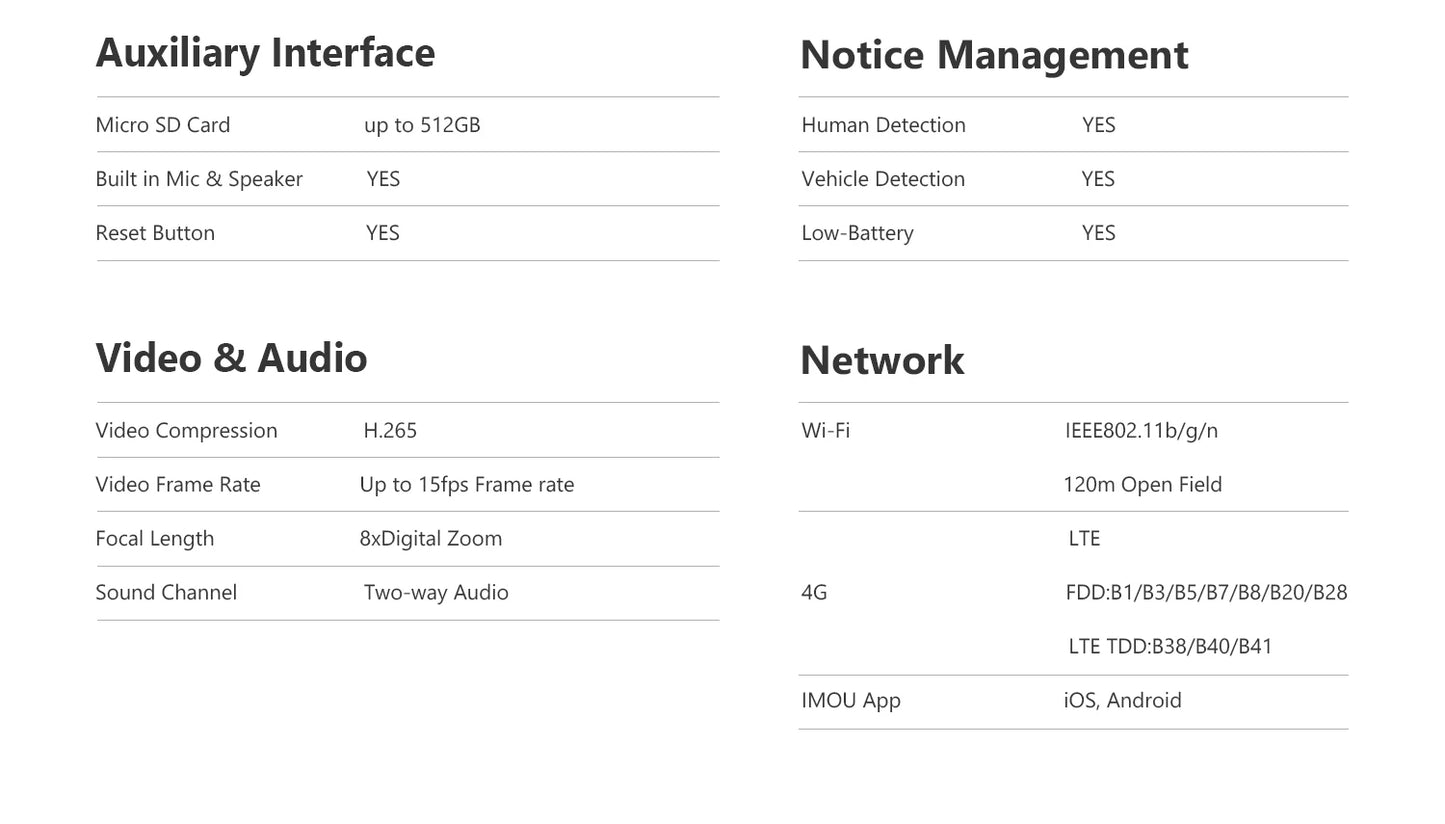Click the Reset Button row label
Image resolution: width=1445 pixels, height=824 pixels.
pos(155,233)
